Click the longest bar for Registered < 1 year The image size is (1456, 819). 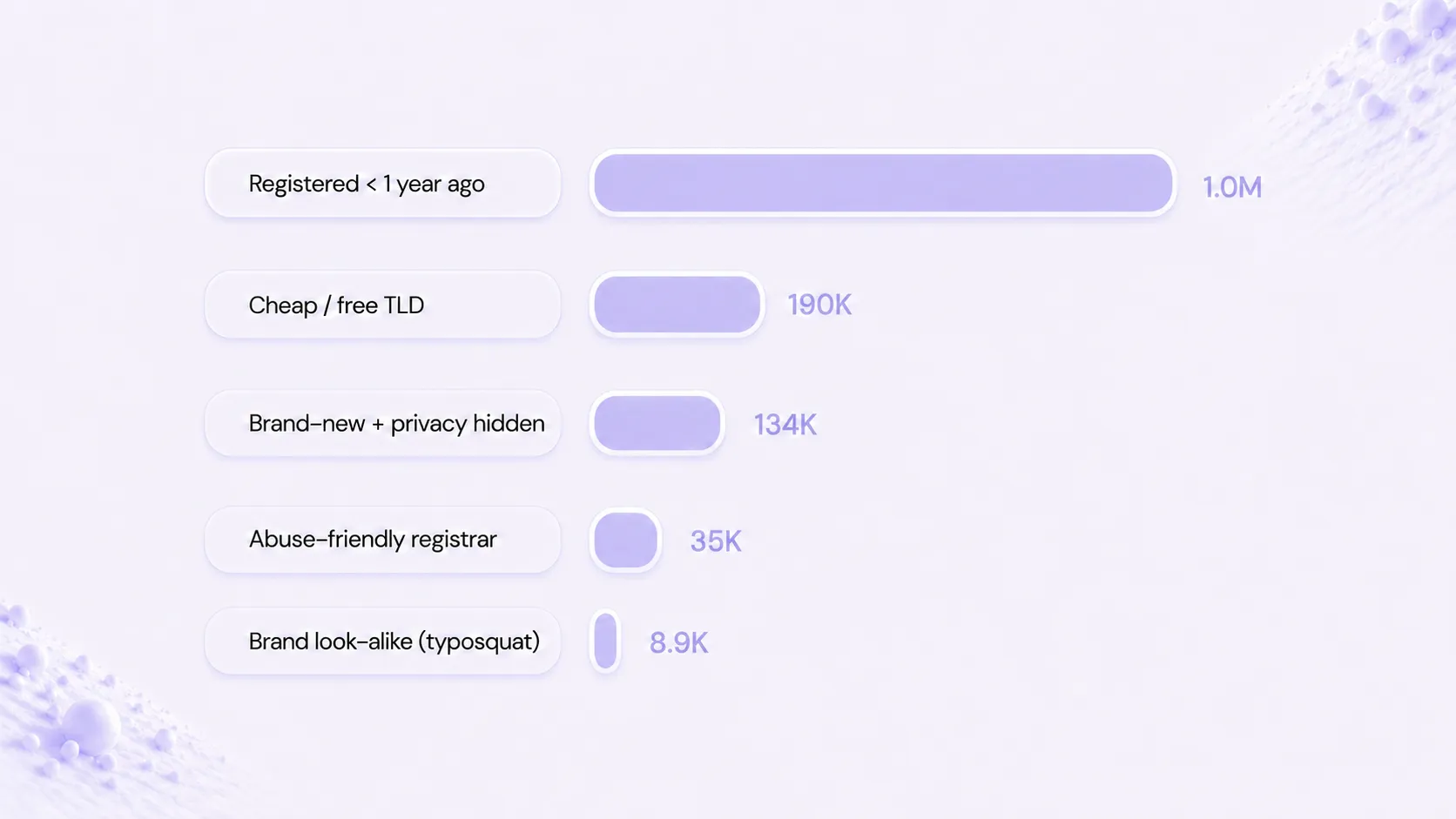[883, 184]
